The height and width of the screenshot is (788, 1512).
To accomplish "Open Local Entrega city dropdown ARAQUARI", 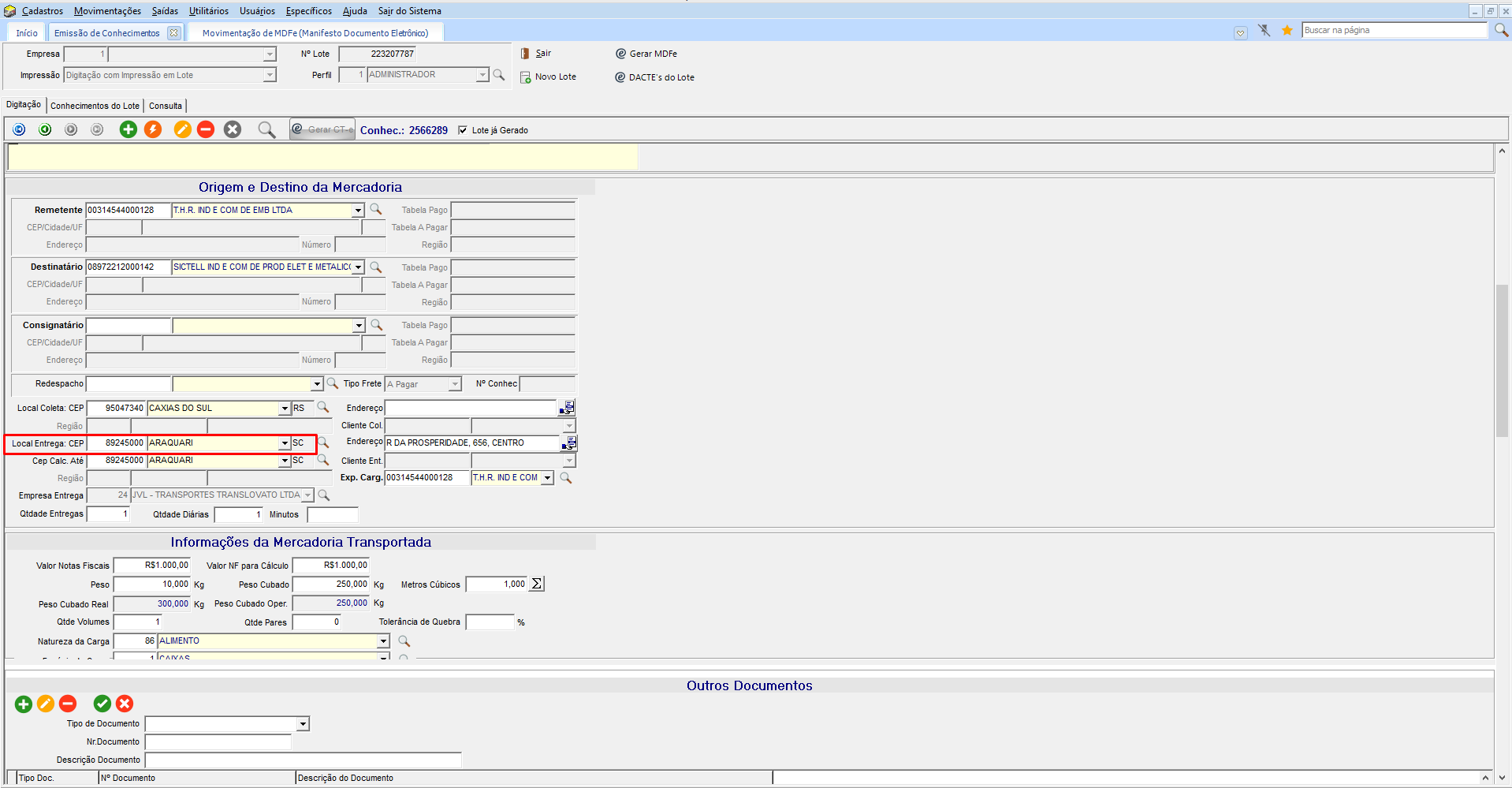I will (285, 443).
